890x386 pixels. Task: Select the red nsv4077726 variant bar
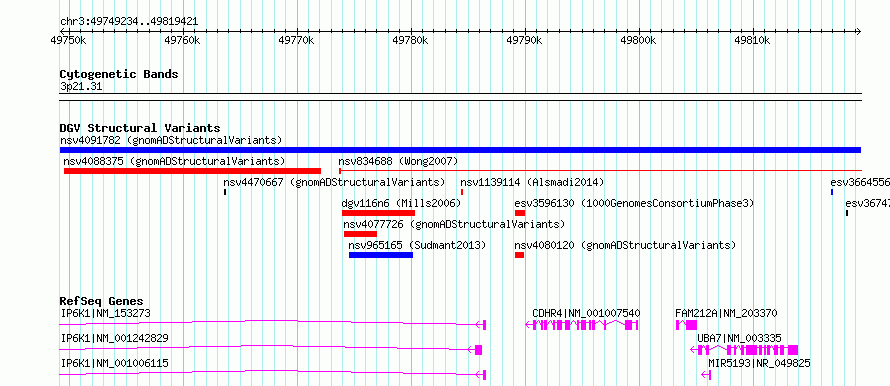pos(360,234)
